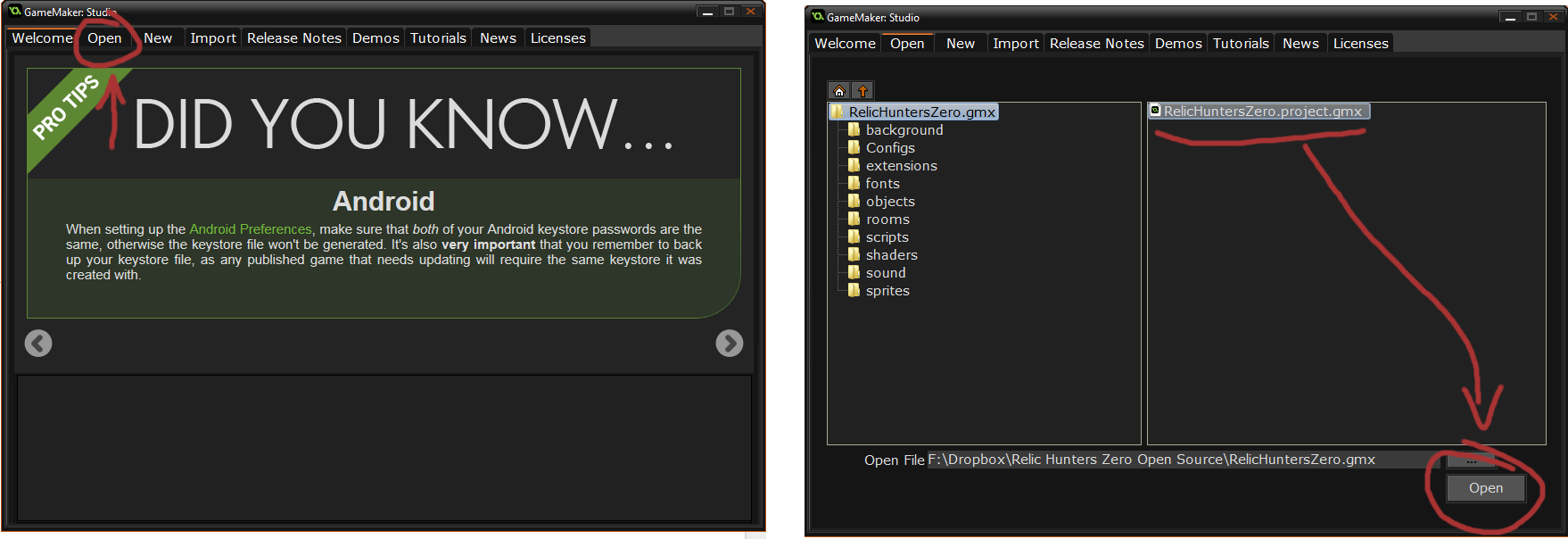Image resolution: width=1568 pixels, height=539 pixels.
Task: Select the objects folder
Action: tap(890, 202)
